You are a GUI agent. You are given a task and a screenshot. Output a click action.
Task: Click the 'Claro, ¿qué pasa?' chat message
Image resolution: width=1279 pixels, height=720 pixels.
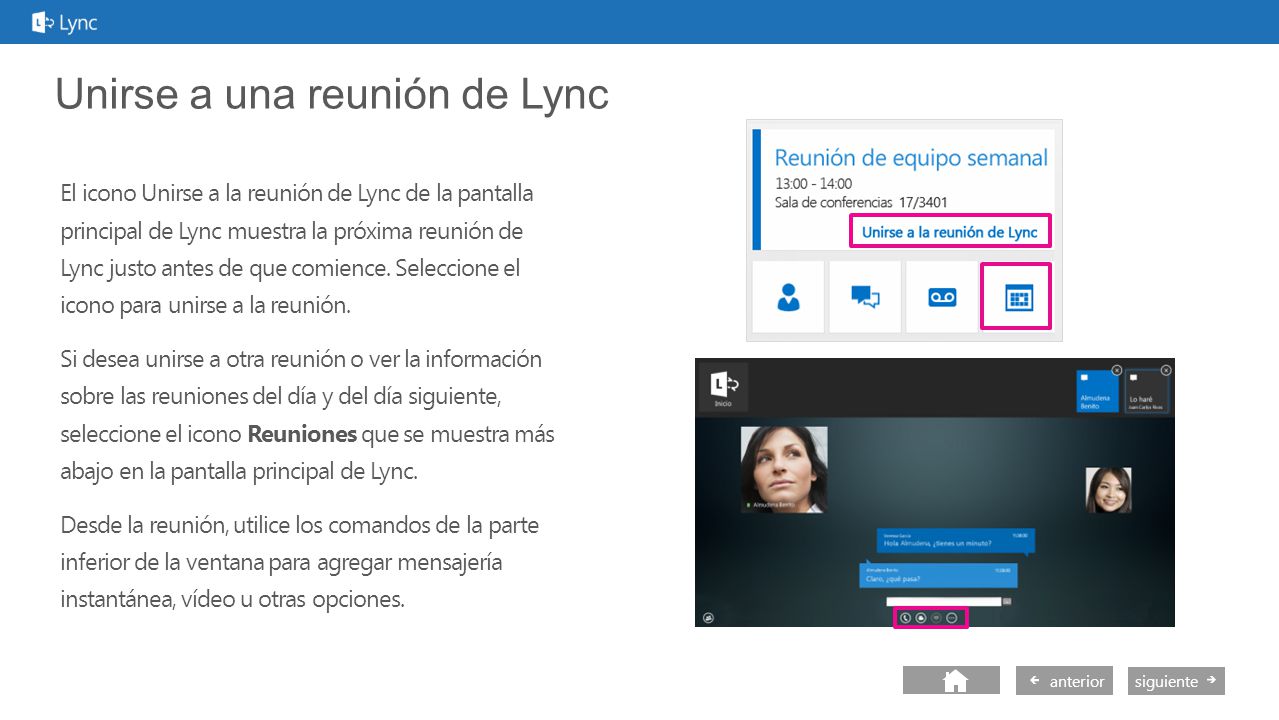coord(938,575)
